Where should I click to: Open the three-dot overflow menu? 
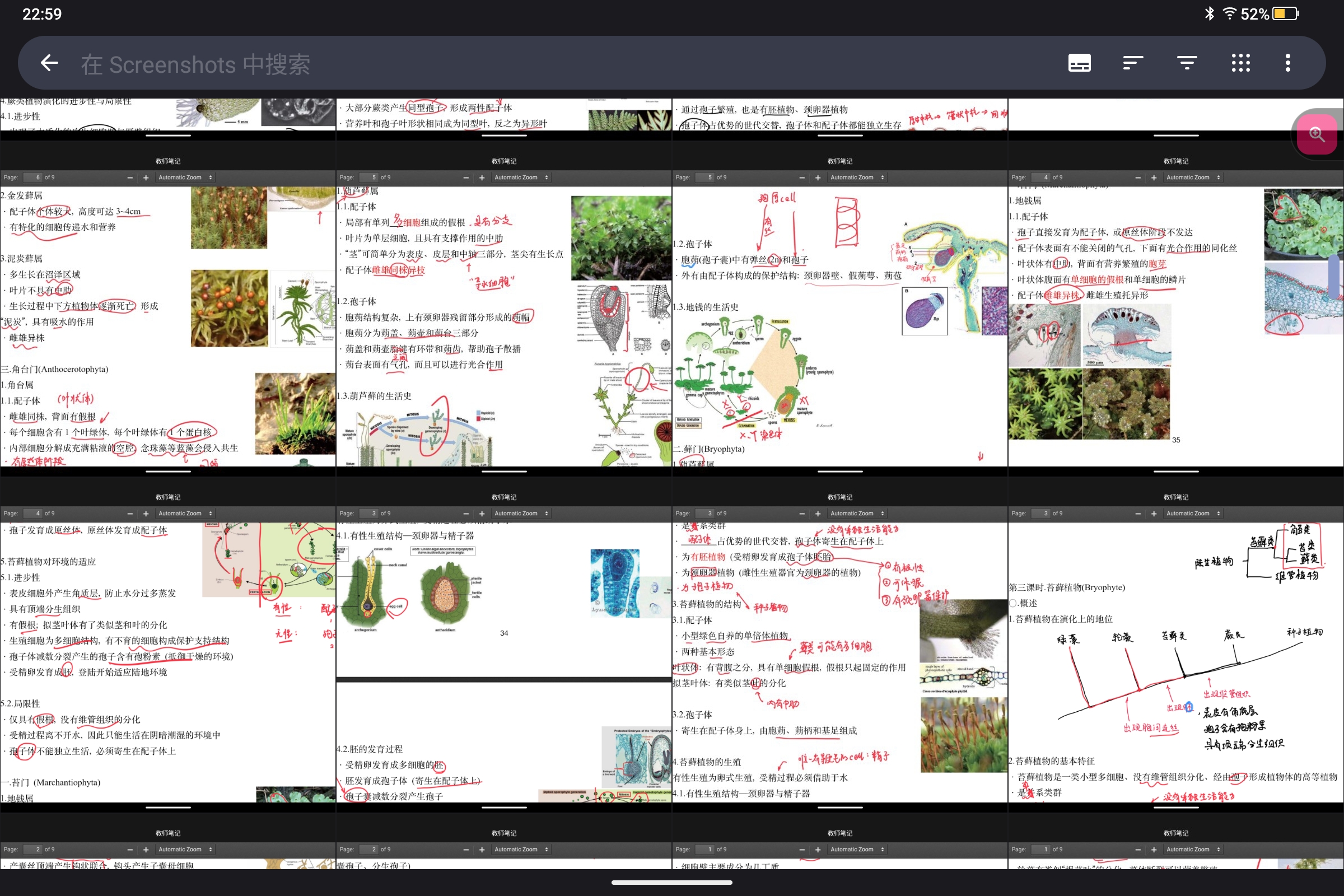[x=1287, y=63]
